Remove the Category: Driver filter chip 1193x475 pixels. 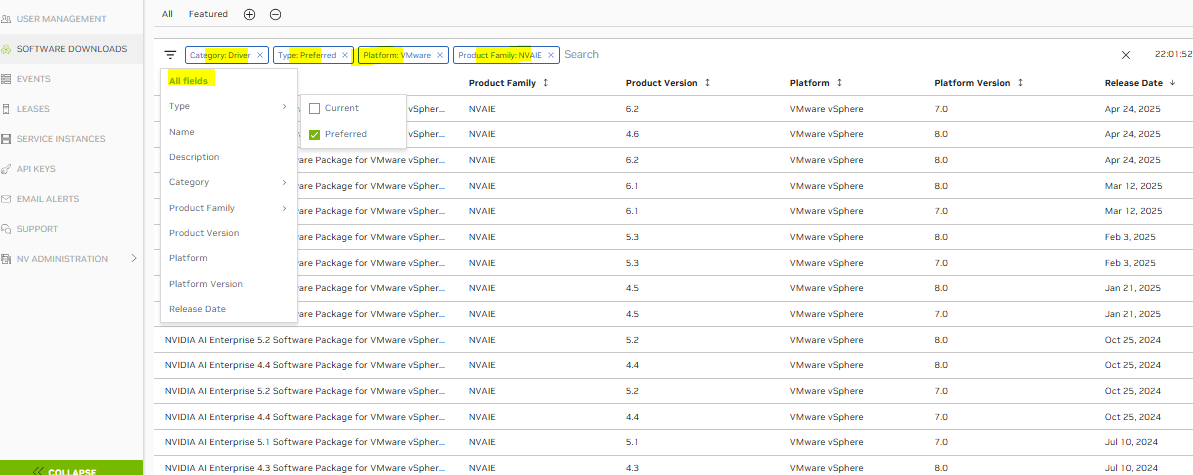pos(259,55)
